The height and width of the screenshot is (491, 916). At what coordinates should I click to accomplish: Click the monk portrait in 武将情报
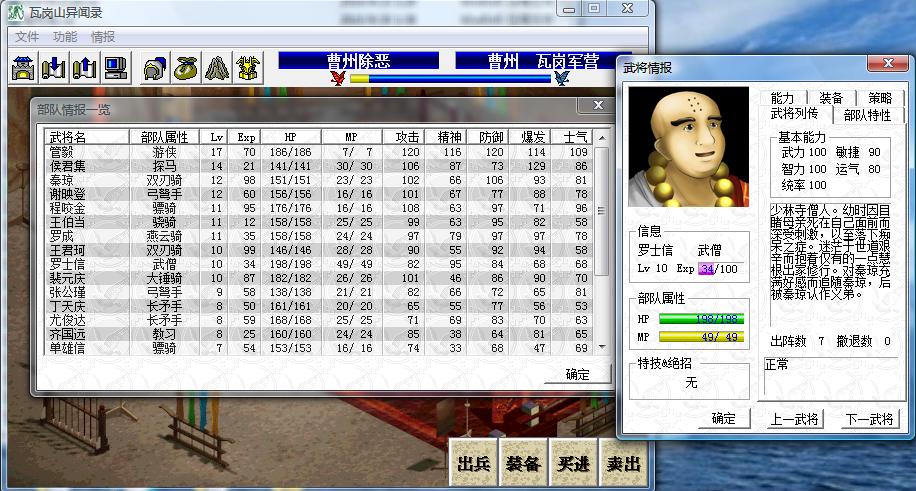(x=688, y=146)
